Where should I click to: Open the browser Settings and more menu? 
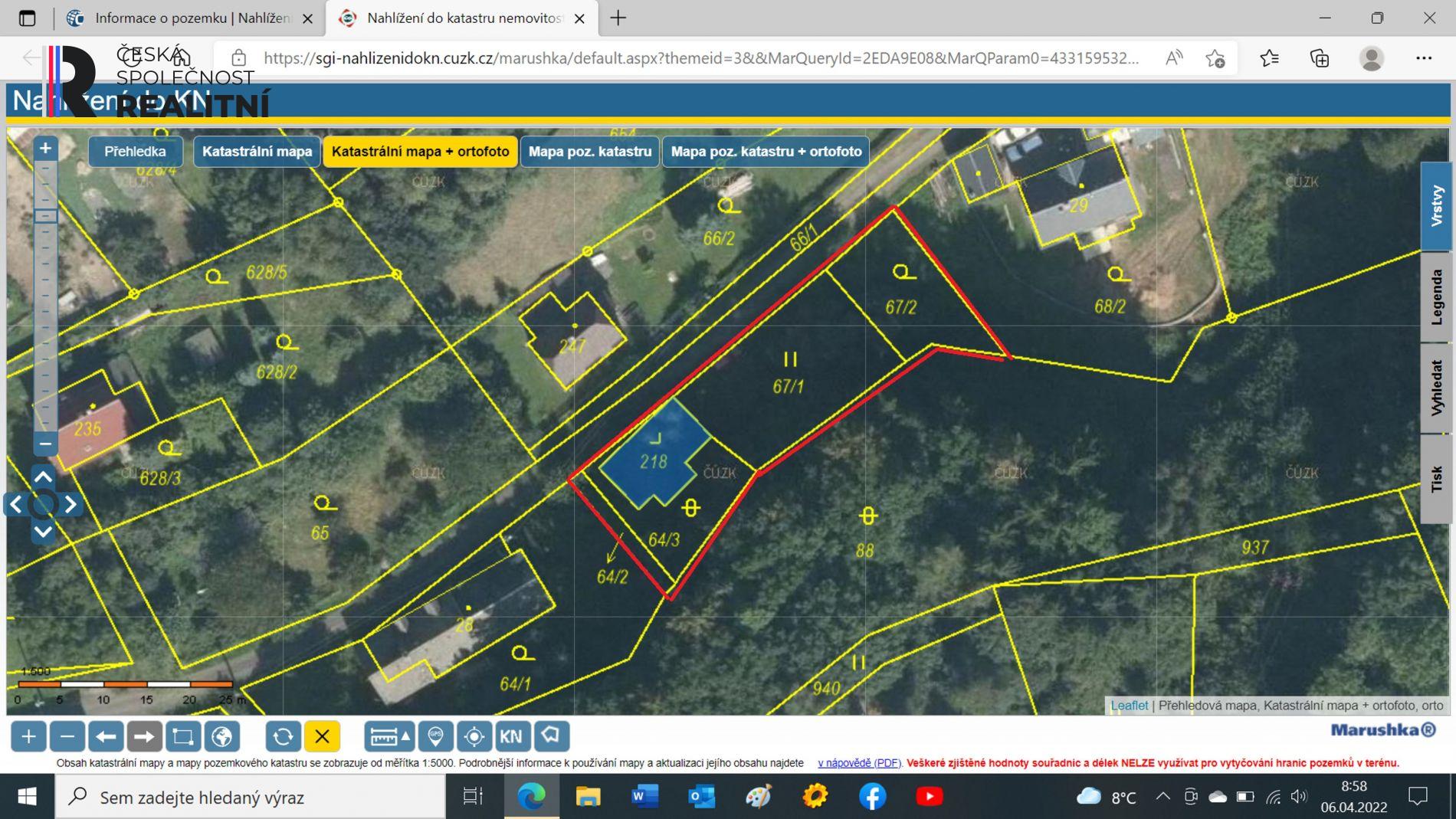pos(1424,58)
